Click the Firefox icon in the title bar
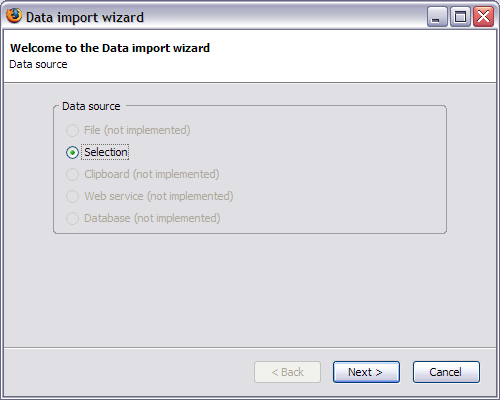The image size is (500, 400). click(14, 16)
